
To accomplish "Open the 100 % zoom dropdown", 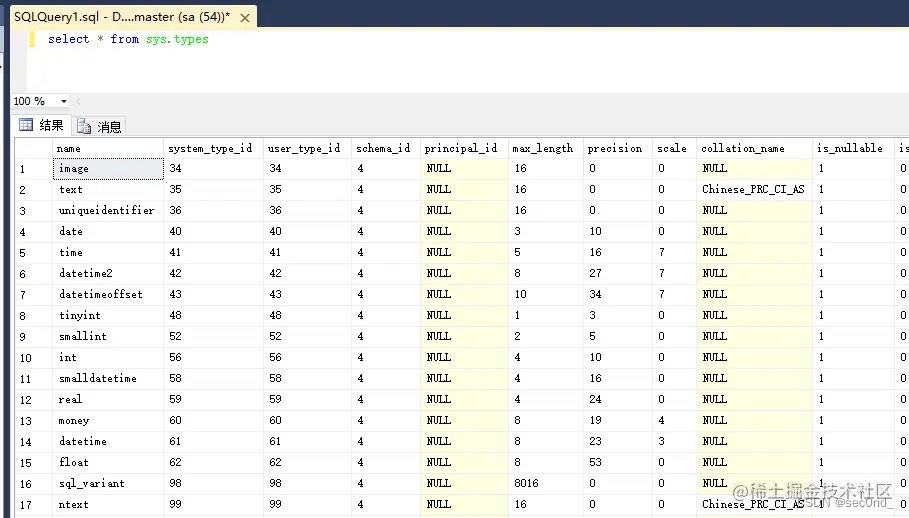I will pos(63,101).
